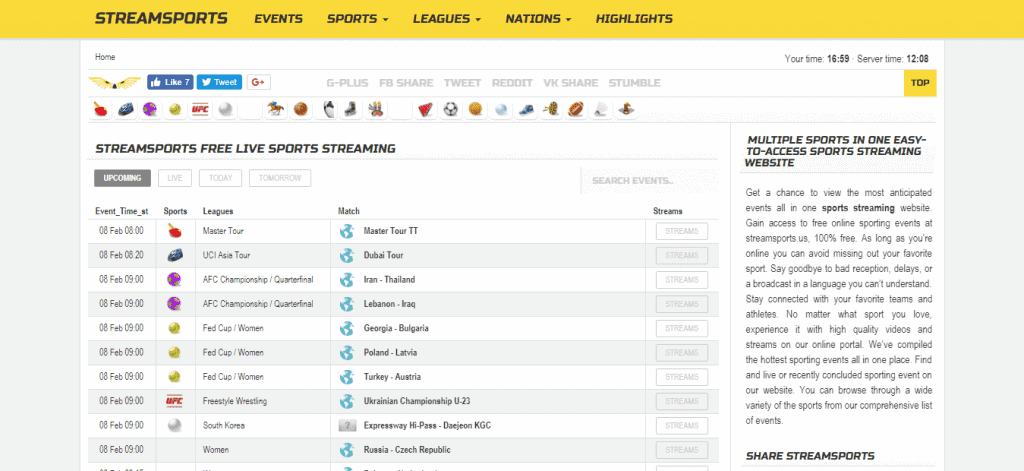Select the red snooker triangle icon
The height and width of the screenshot is (471, 1024).
coord(426,110)
